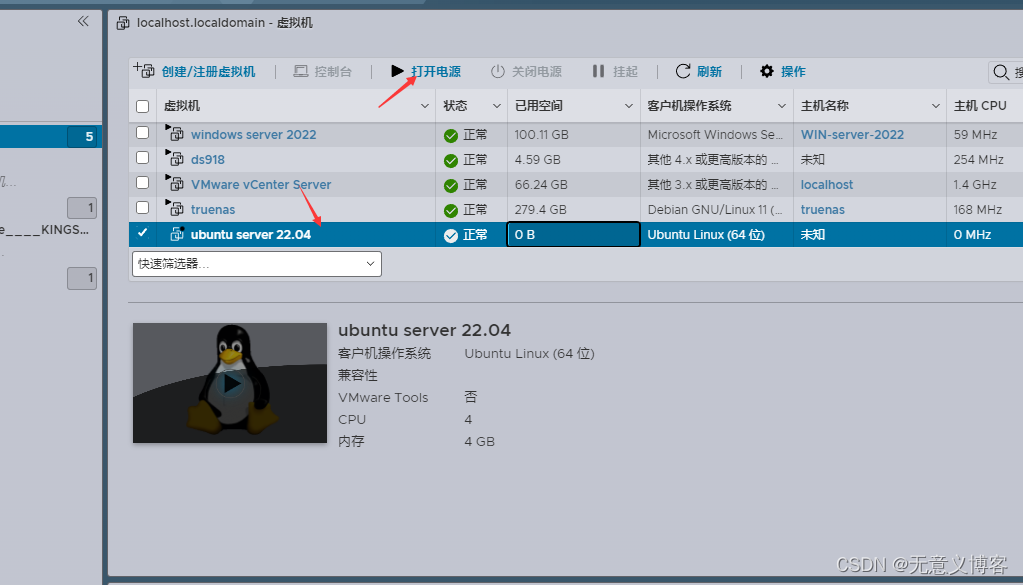The image size is (1023, 585).
Task: Click the VM icon beside ubuntu server 22.04
Action: pyautogui.click(x=177, y=233)
